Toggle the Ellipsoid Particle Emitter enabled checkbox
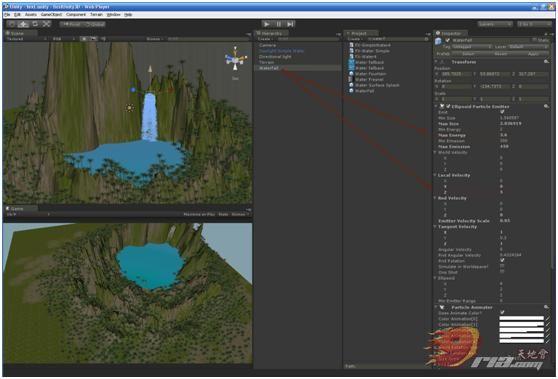The width and height of the screenshot is (558, 379). [x=448, y=106]
